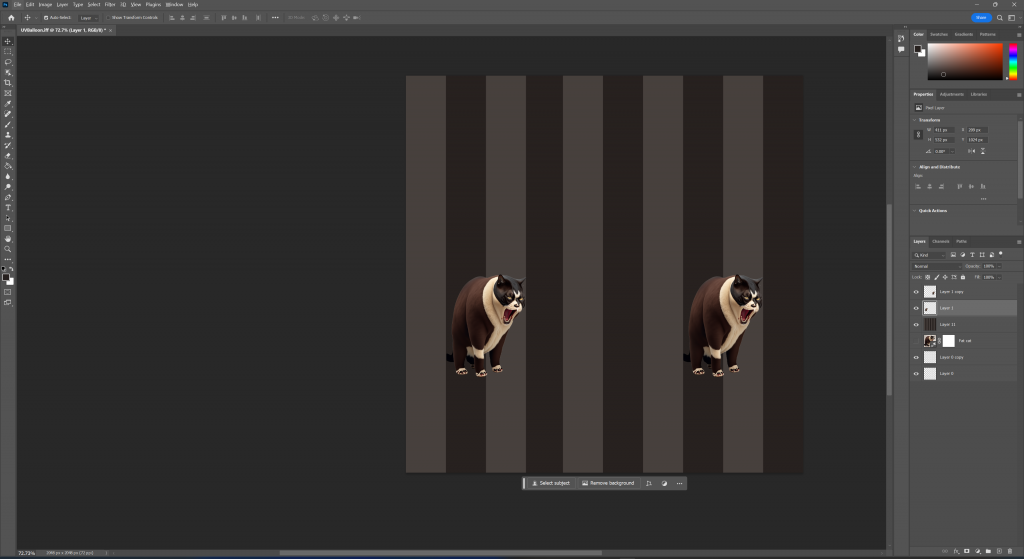Add layer style fx icon
The image size is (1024, 559).
click(957, 551)
